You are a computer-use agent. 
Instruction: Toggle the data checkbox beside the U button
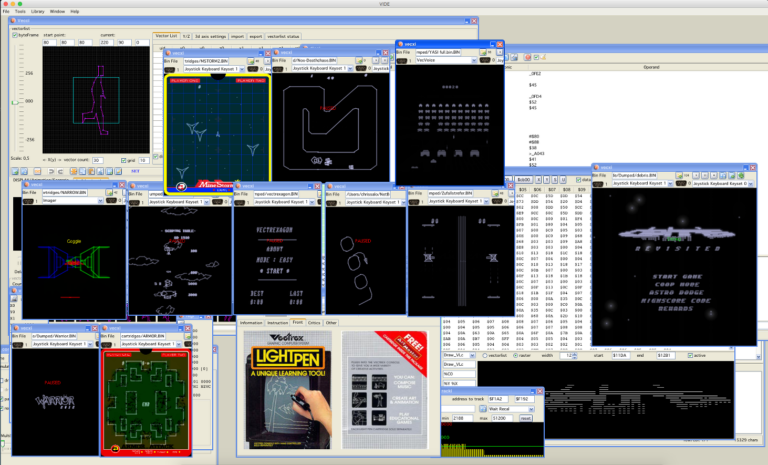[x=578, y=180]
